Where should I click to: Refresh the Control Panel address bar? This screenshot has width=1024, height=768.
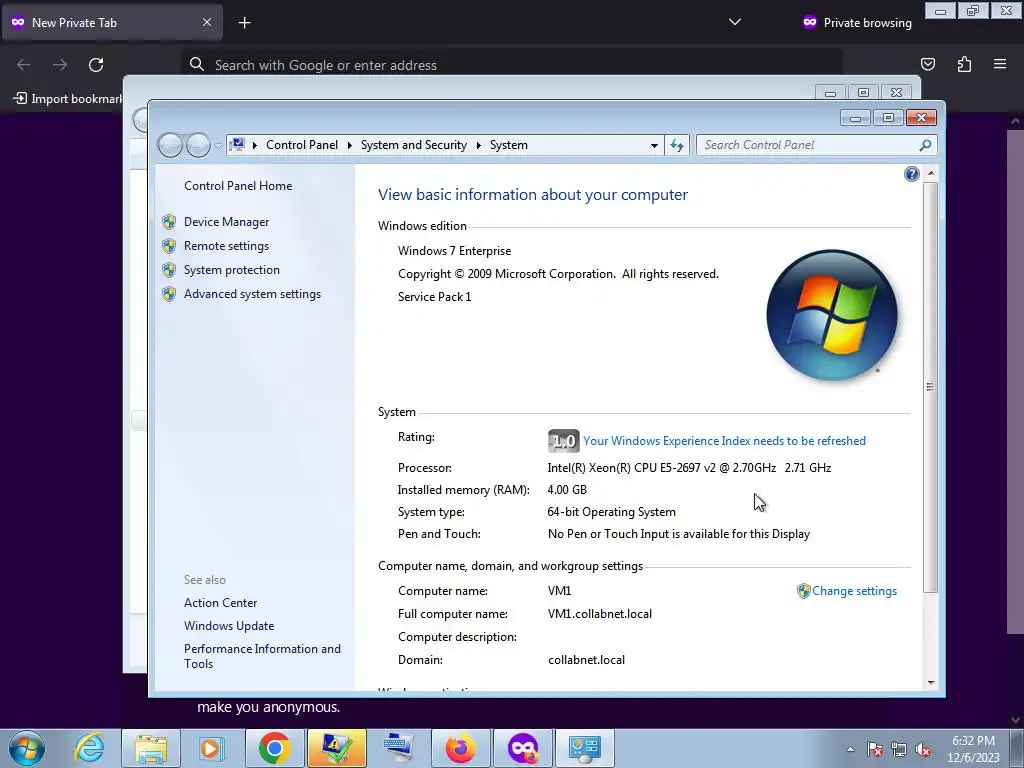point(677,145)
